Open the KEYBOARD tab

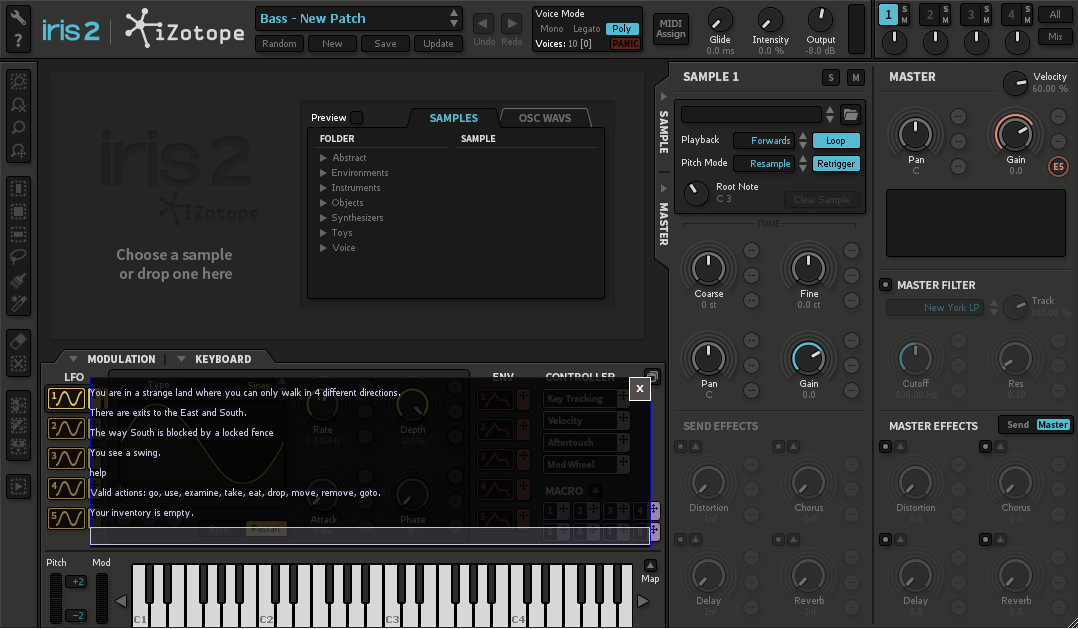pos(223,359)
